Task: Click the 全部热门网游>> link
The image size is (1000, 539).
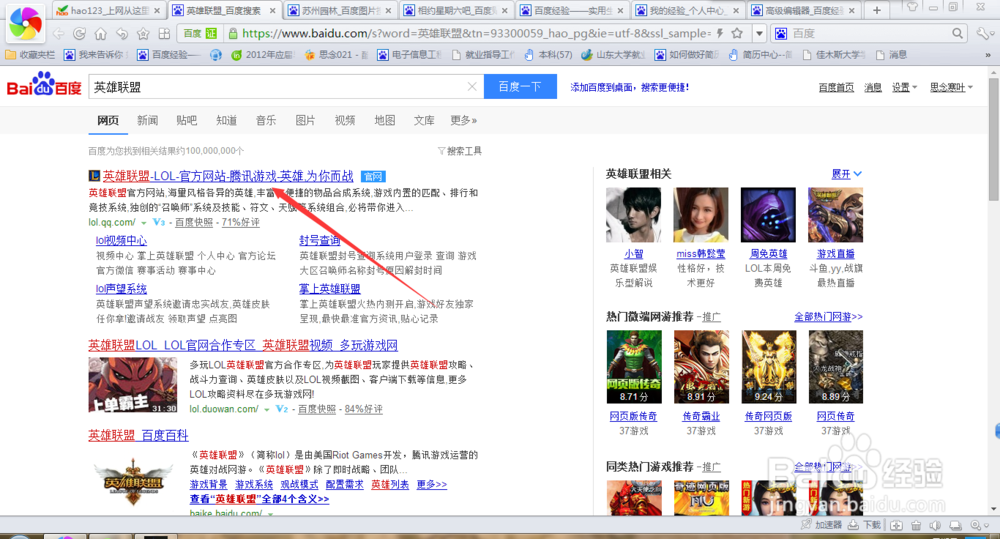Action: point(828,316)
